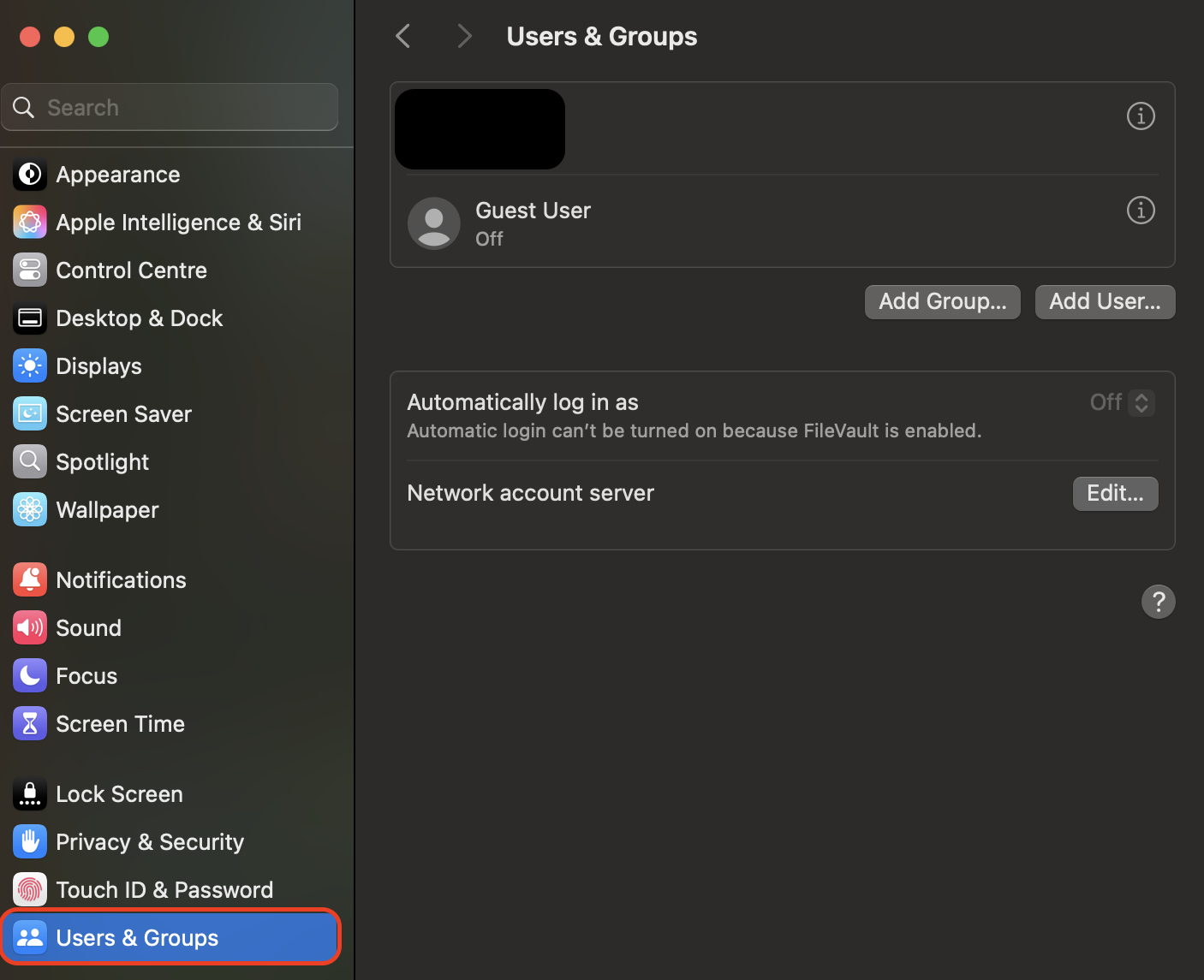The image size is (1204, 980).
Task: Edit the network account server
Action: [x=1115, y=493]
